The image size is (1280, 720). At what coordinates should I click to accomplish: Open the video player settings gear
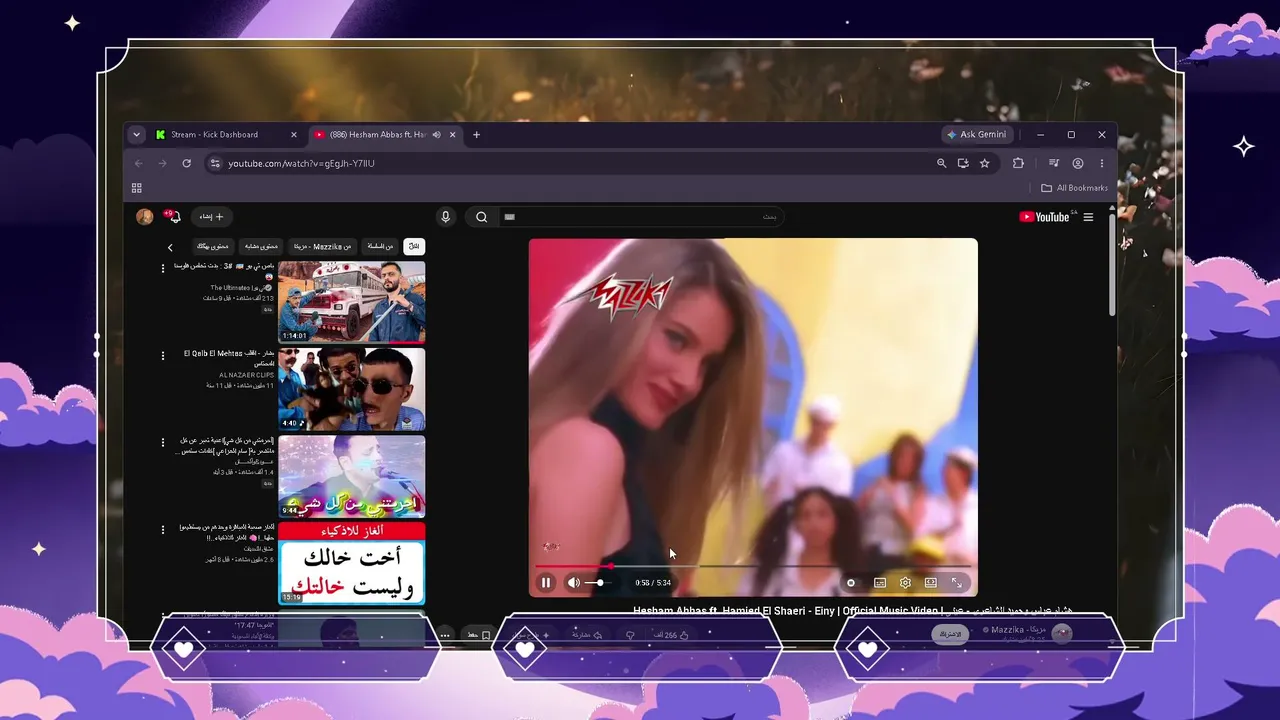click(x=905, y=583)
